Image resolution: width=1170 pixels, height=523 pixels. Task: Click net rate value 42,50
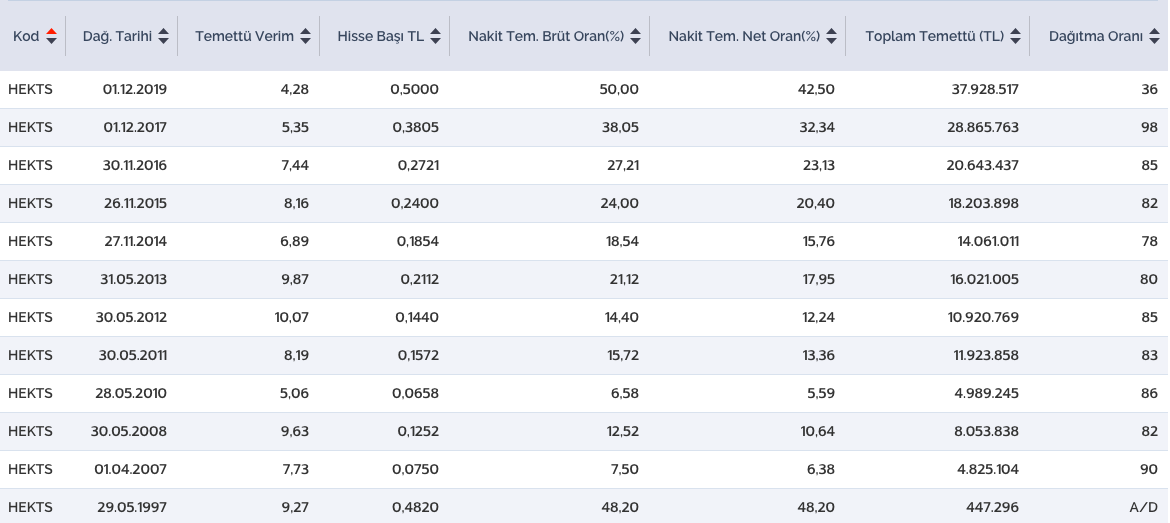tap(816, 90)
